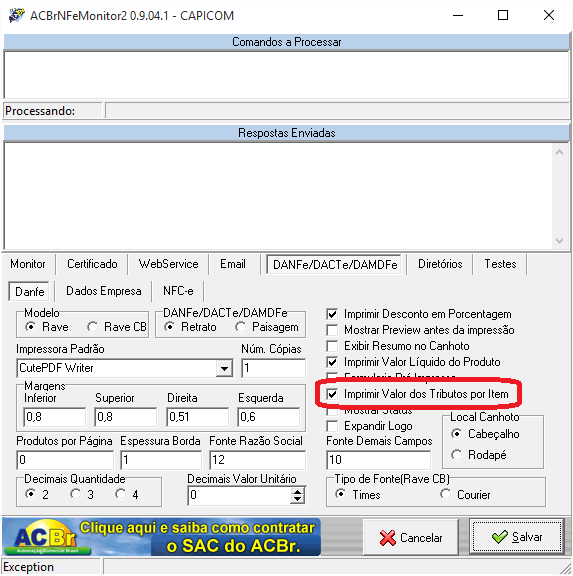The height and width of the screenshot is (576, 573).
Task: Click the down arrow of Respostas Enviadas scrollbar
Action: (x=559, y=241)
